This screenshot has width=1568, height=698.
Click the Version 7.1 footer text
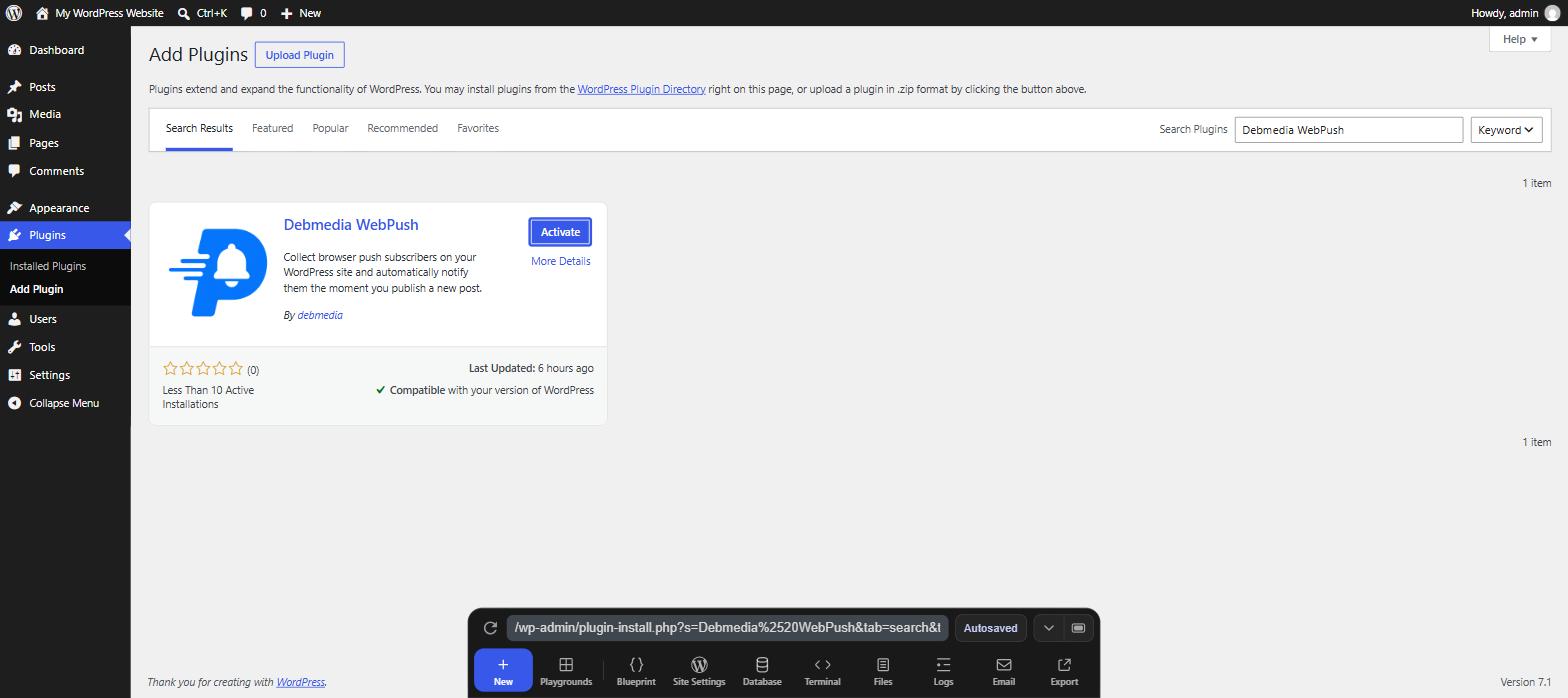click(1526, 682)
